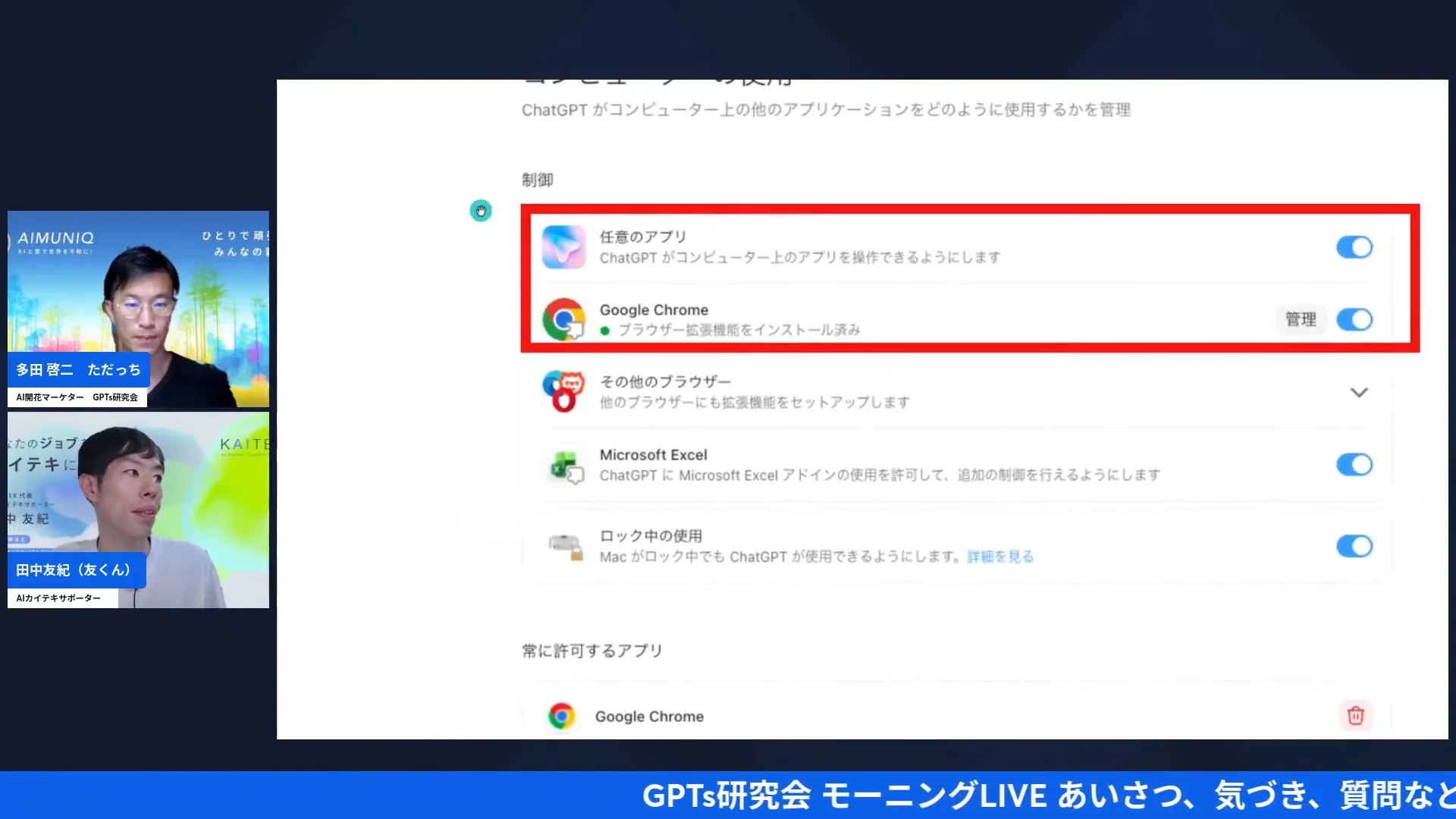
Task: Open the 詳細を見る link
Action: 1000,557
